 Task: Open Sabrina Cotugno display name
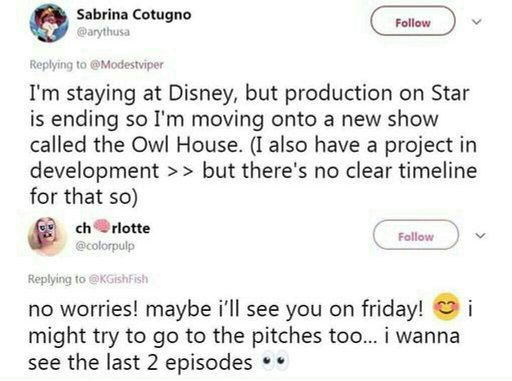(134, 15)
